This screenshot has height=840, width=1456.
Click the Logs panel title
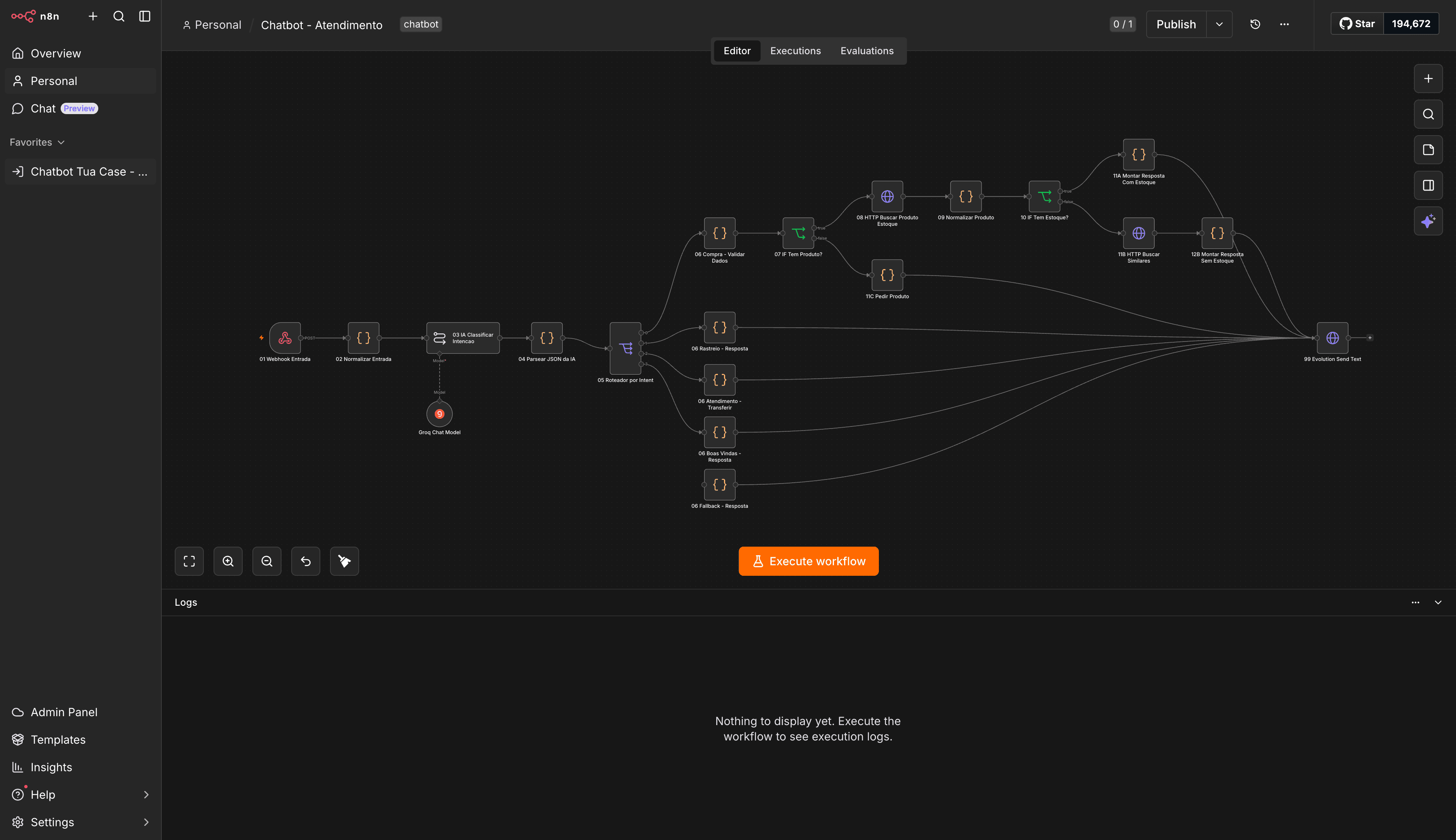186,602
